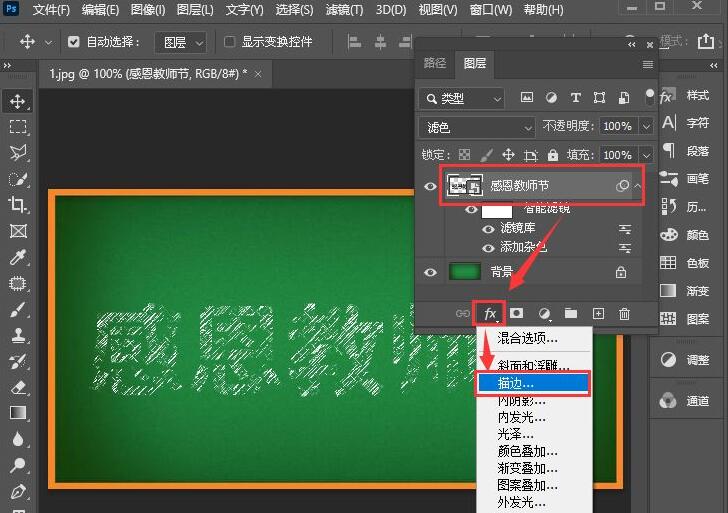The width and height of the screenshot is (728, 513).
Task: Toggle visibility of 添加杂色 filter
Action: pos(488,248)
